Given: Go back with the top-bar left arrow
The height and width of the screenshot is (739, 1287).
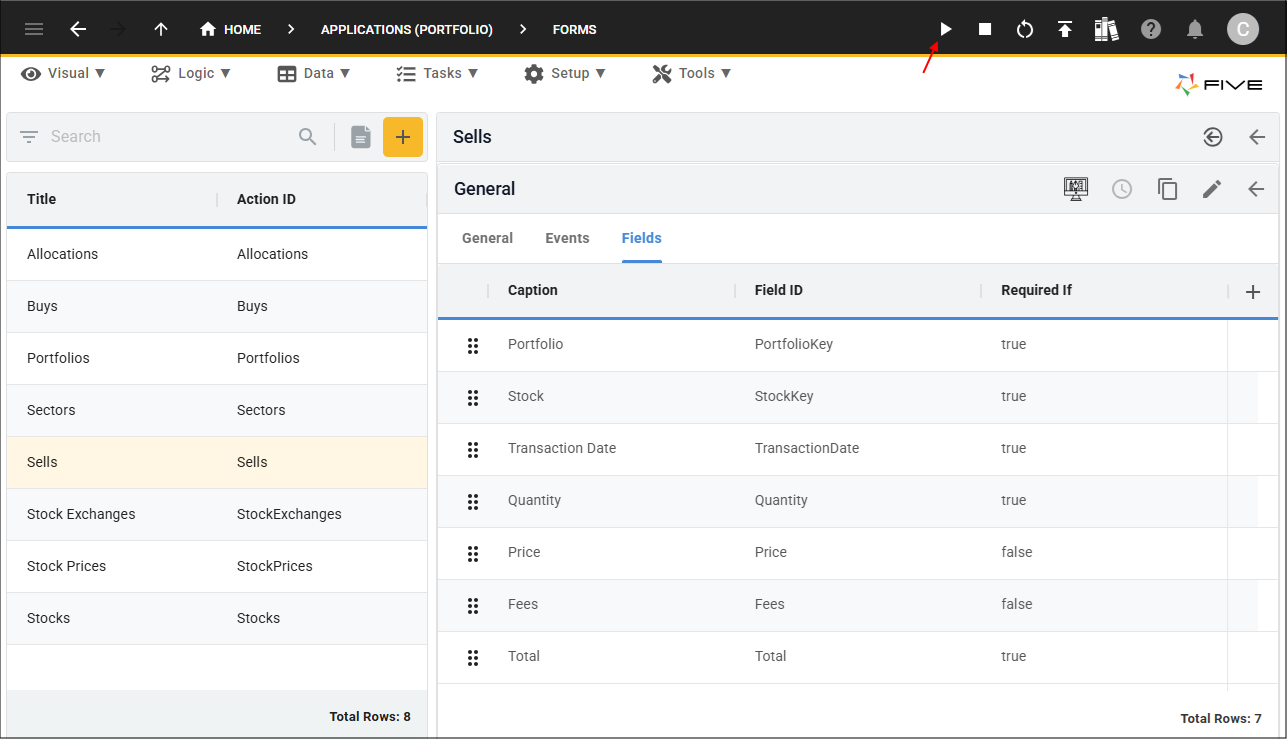Looking at the screenshot, I should point(78,29).
